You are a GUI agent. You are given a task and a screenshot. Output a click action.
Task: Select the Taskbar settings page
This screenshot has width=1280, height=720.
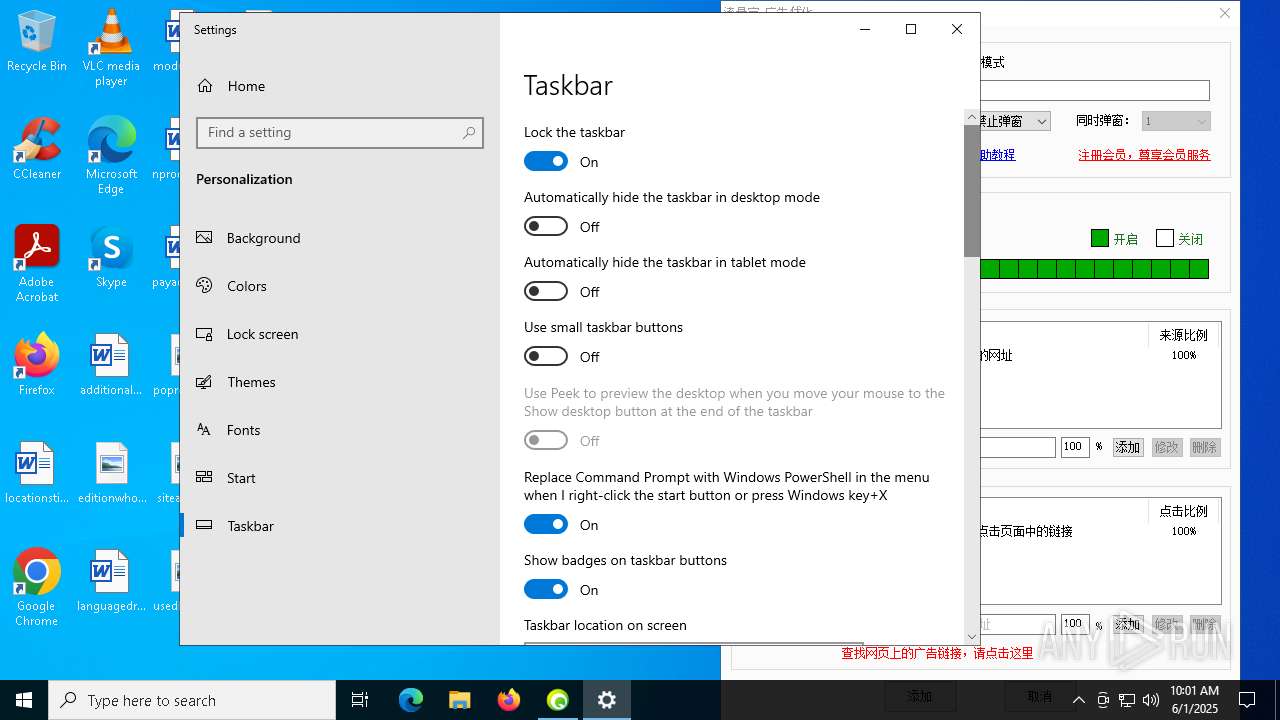tap(340, 526)
